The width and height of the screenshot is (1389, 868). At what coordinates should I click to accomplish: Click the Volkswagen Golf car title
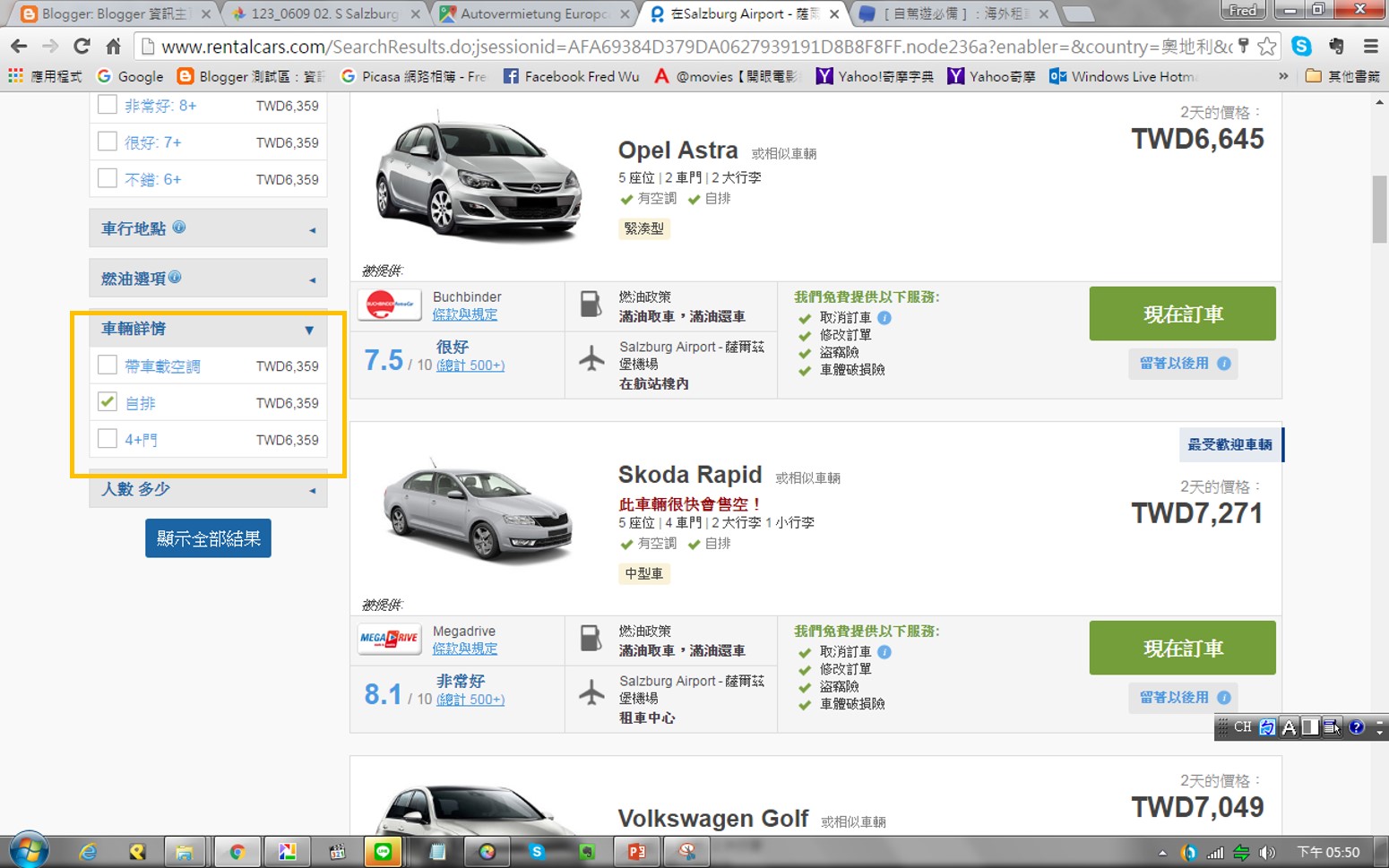tap(713, 818)
